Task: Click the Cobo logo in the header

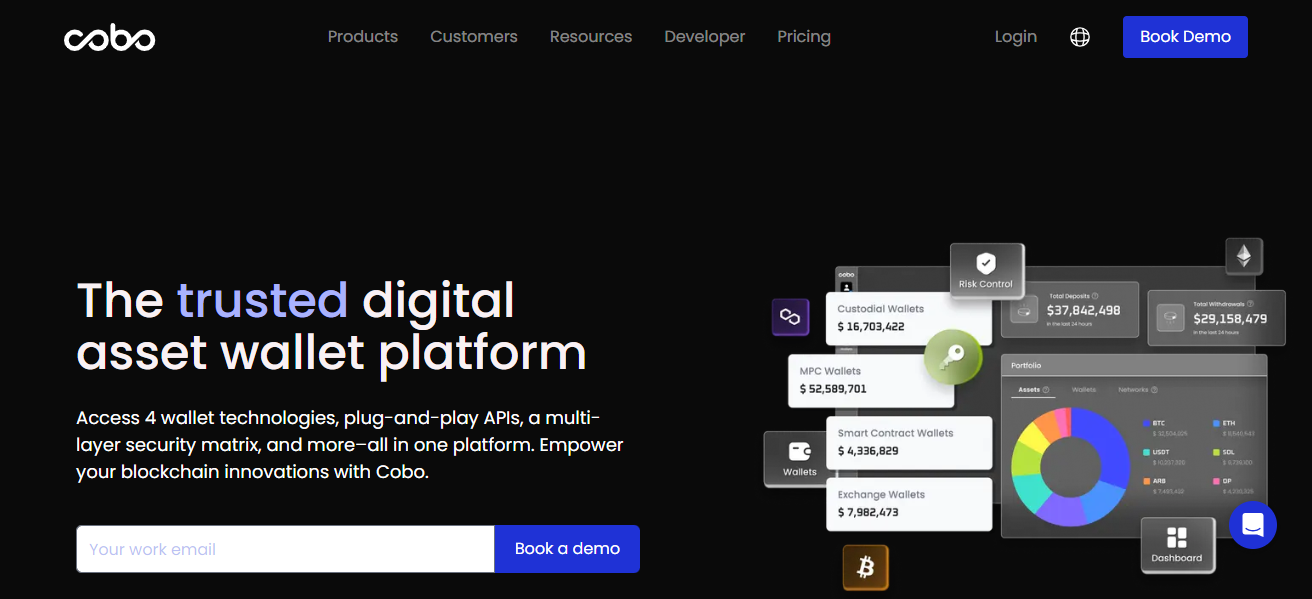Action: (110, 38)
